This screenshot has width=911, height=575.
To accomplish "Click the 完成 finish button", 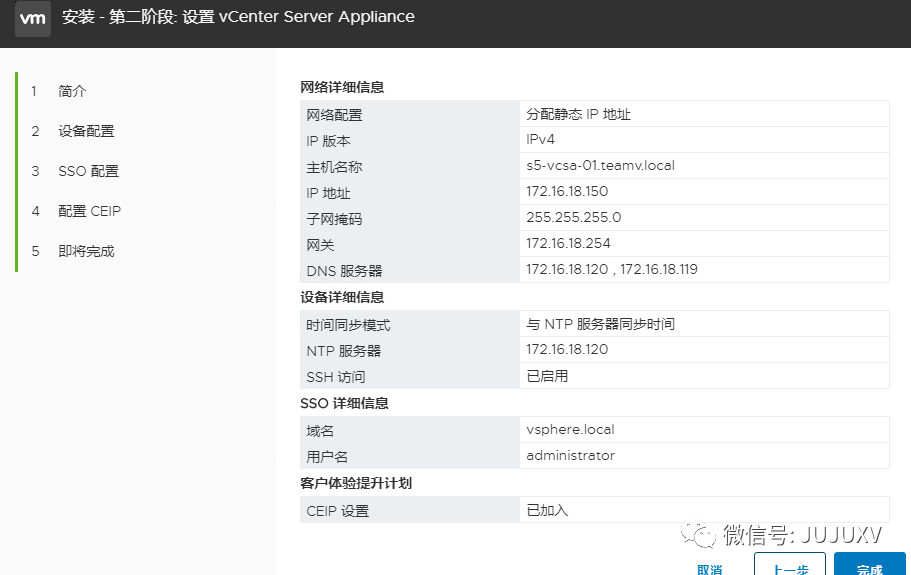I will click(869, 568).
